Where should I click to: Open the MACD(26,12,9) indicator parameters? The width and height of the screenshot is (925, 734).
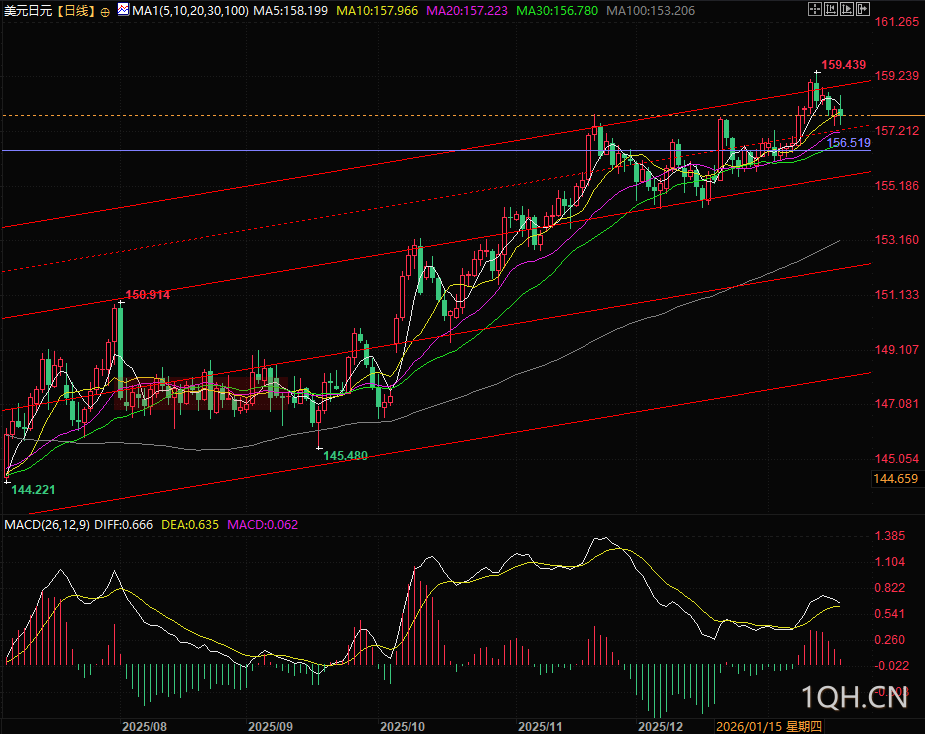click(x=49, y=524)
